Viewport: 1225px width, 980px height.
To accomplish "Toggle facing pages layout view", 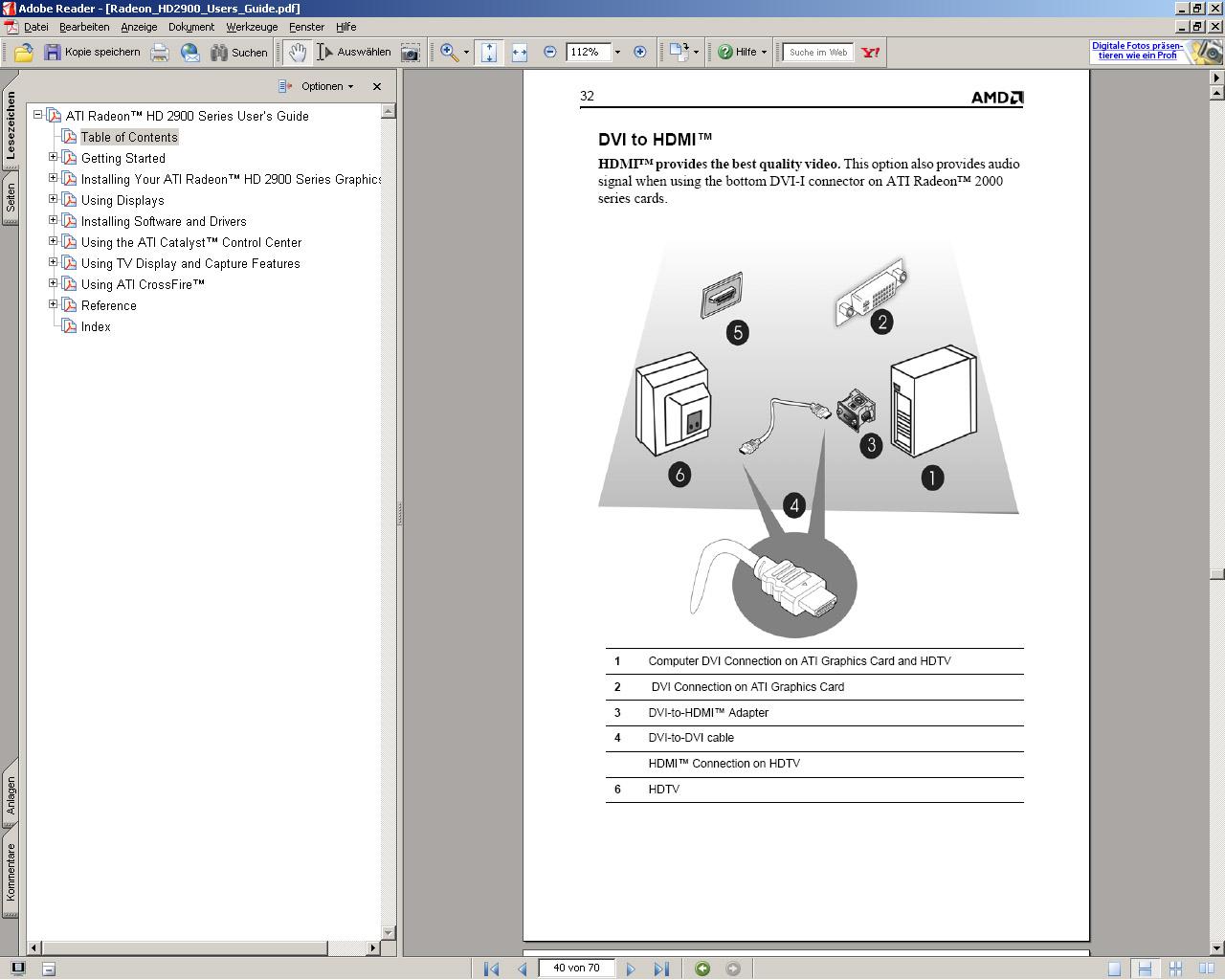I will click(1206, 969).
